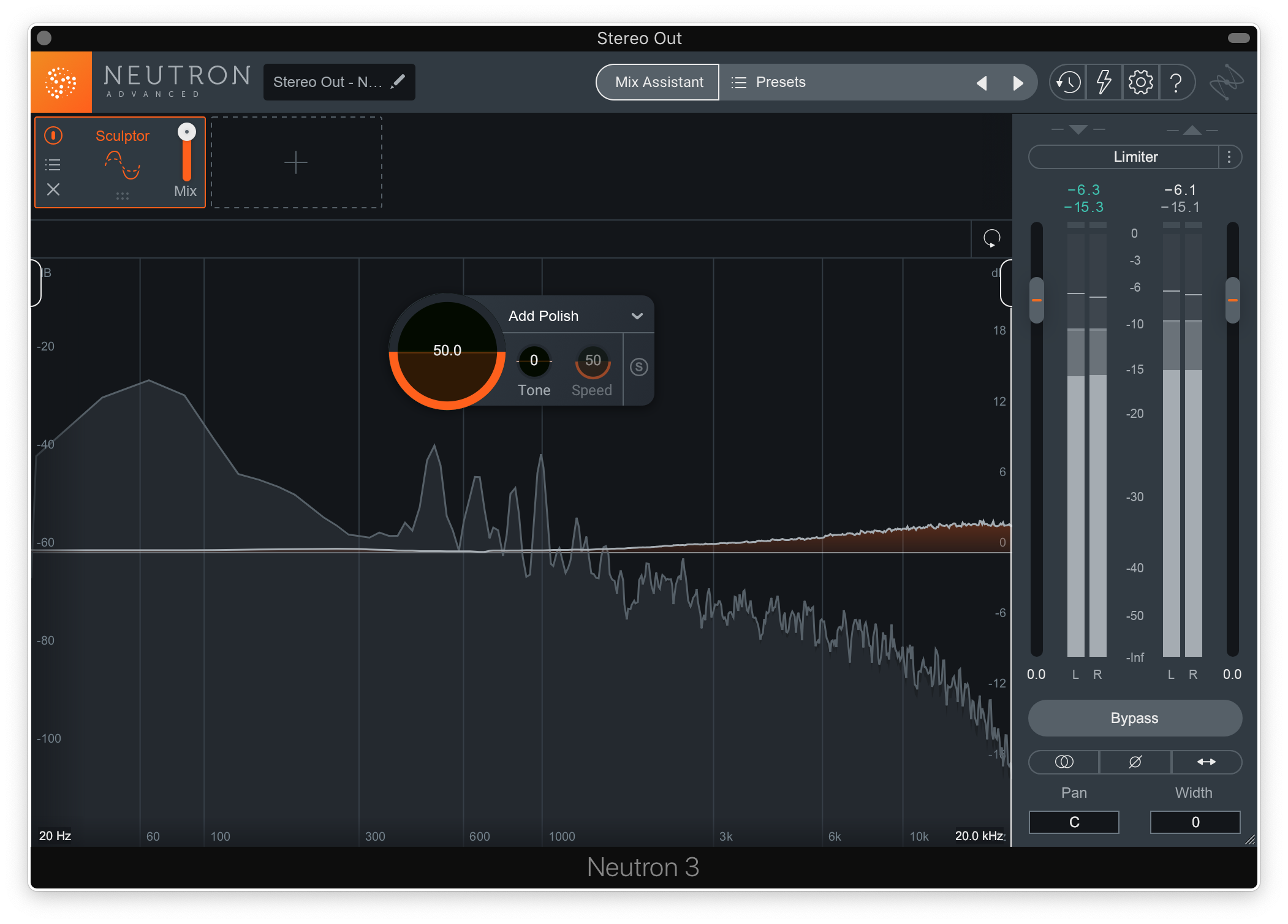This screenshot has height=924, width=1288.
Task: Grab the Sculptor module drag handle dots
Action: [x=123, y=196]
